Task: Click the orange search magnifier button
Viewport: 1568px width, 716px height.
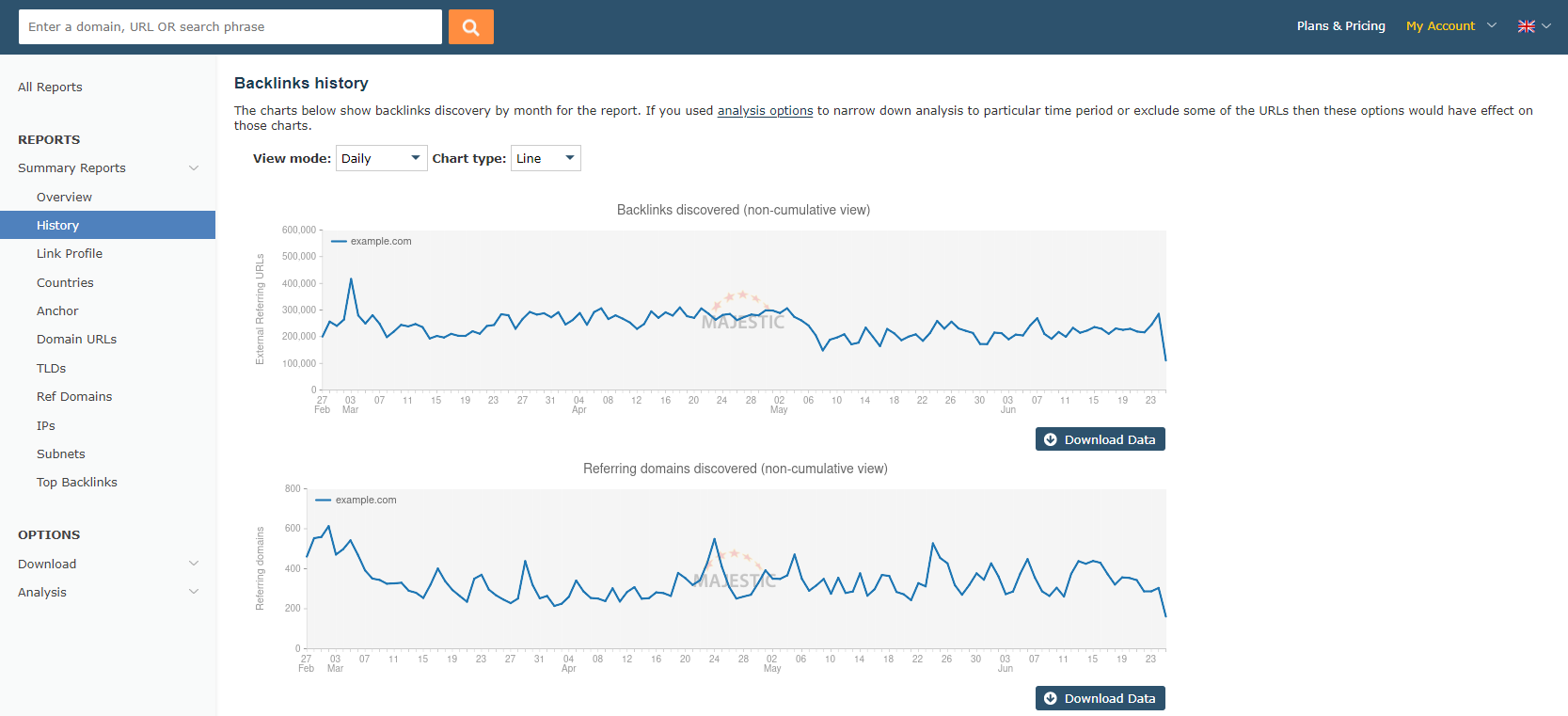Action: point(470,27)
